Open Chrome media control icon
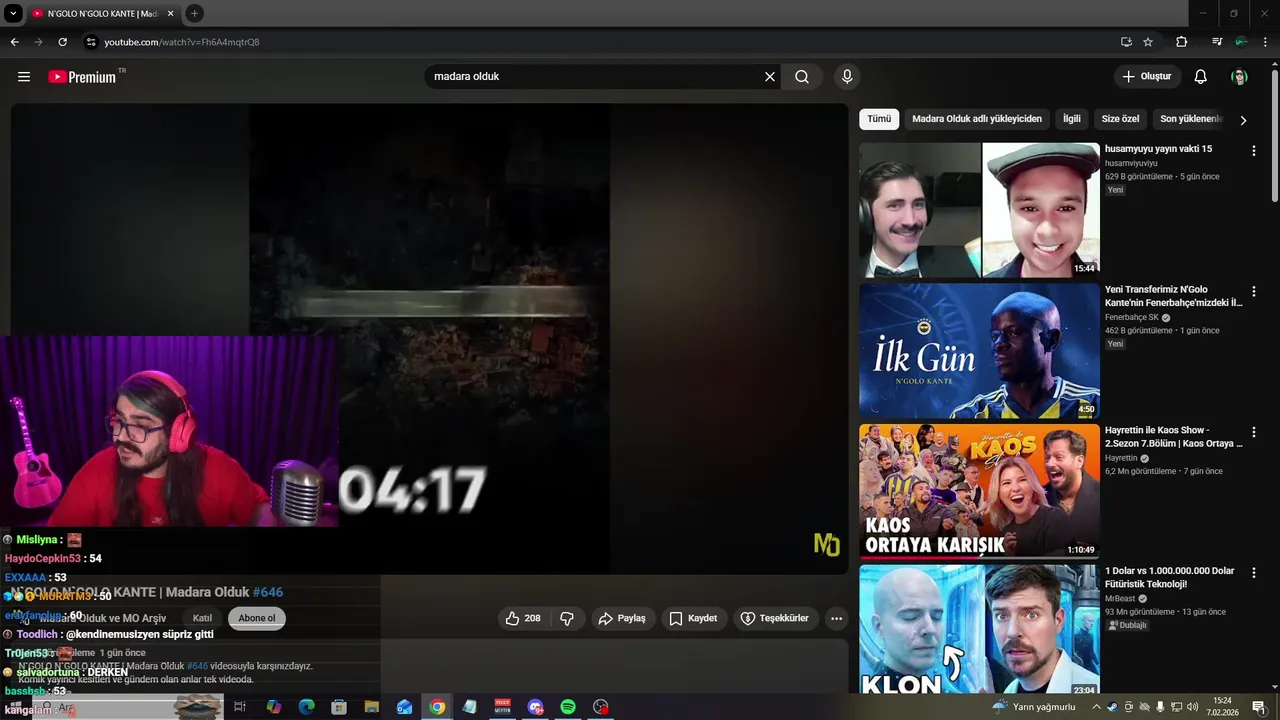 tap(1217, 42)
